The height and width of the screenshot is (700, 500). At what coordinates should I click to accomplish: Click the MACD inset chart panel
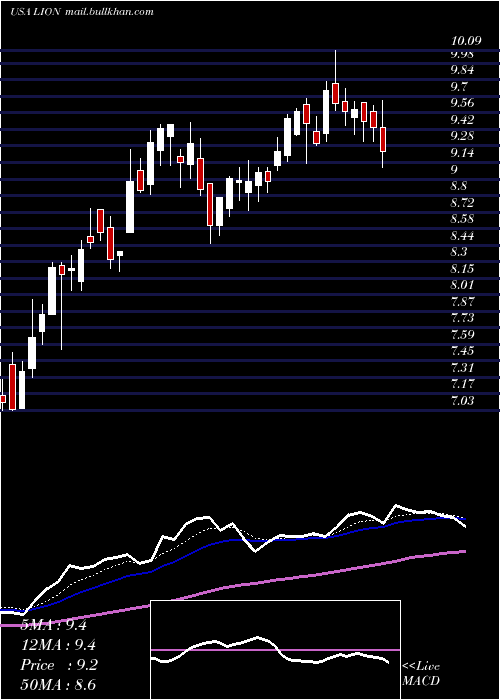pos(275,650)
